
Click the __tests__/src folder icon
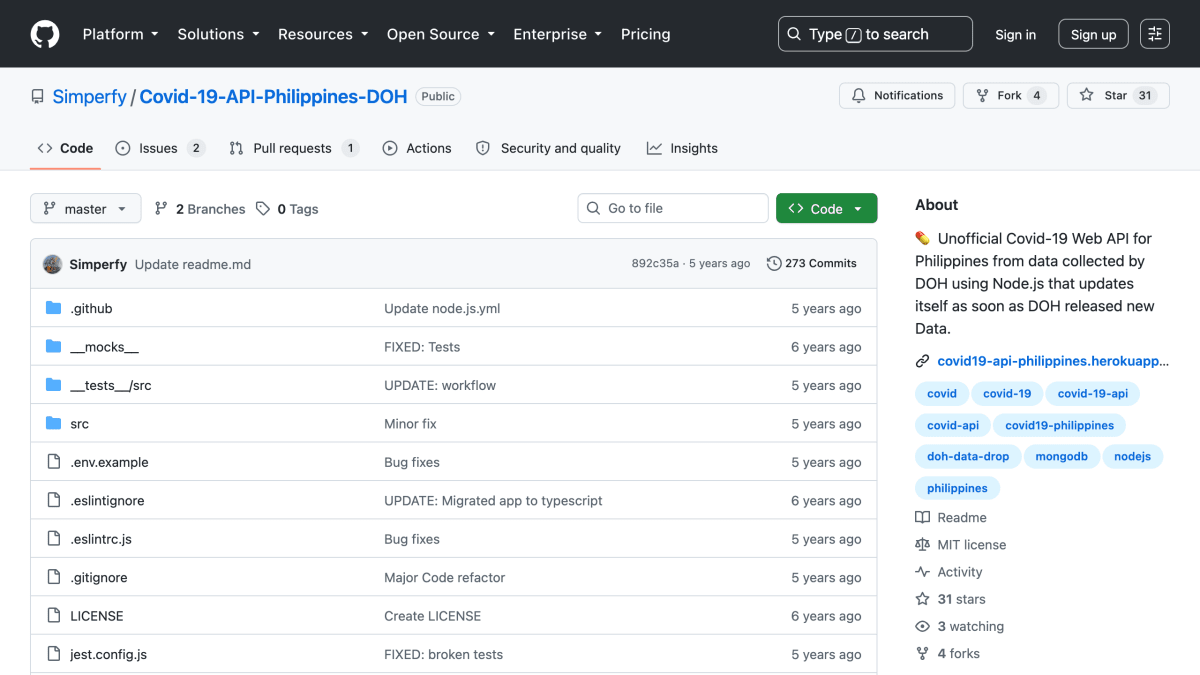click(x=54, y=385)
